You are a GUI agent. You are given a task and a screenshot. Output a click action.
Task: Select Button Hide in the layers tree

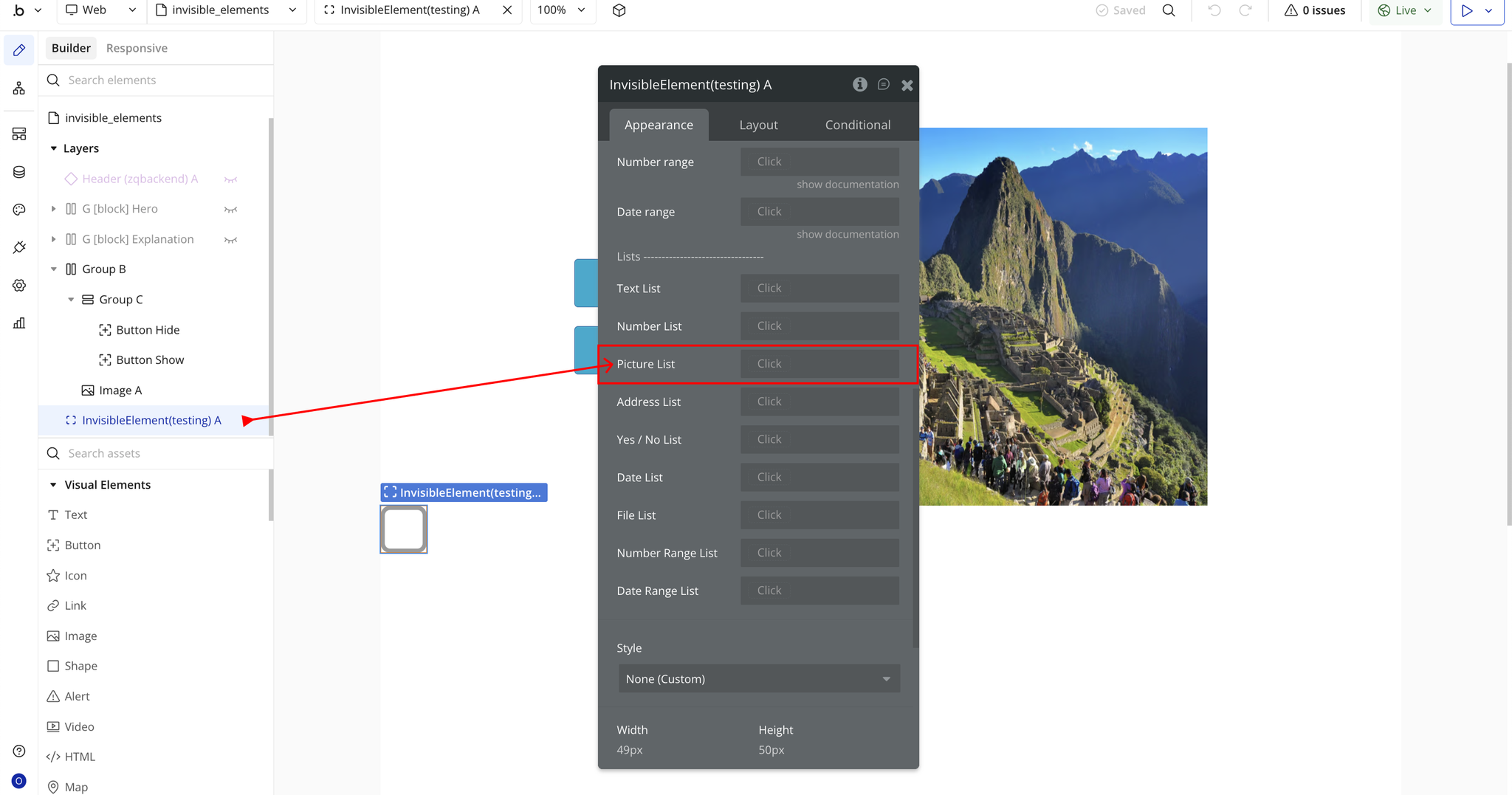pyautogui.click(x=148, y=330)
